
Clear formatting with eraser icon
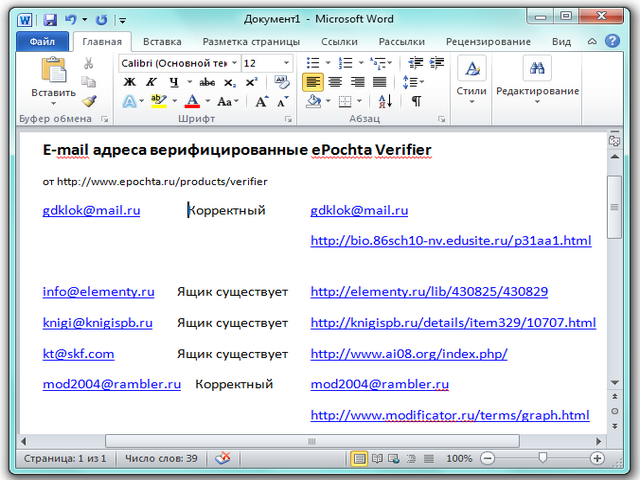(x=282, y=82)
